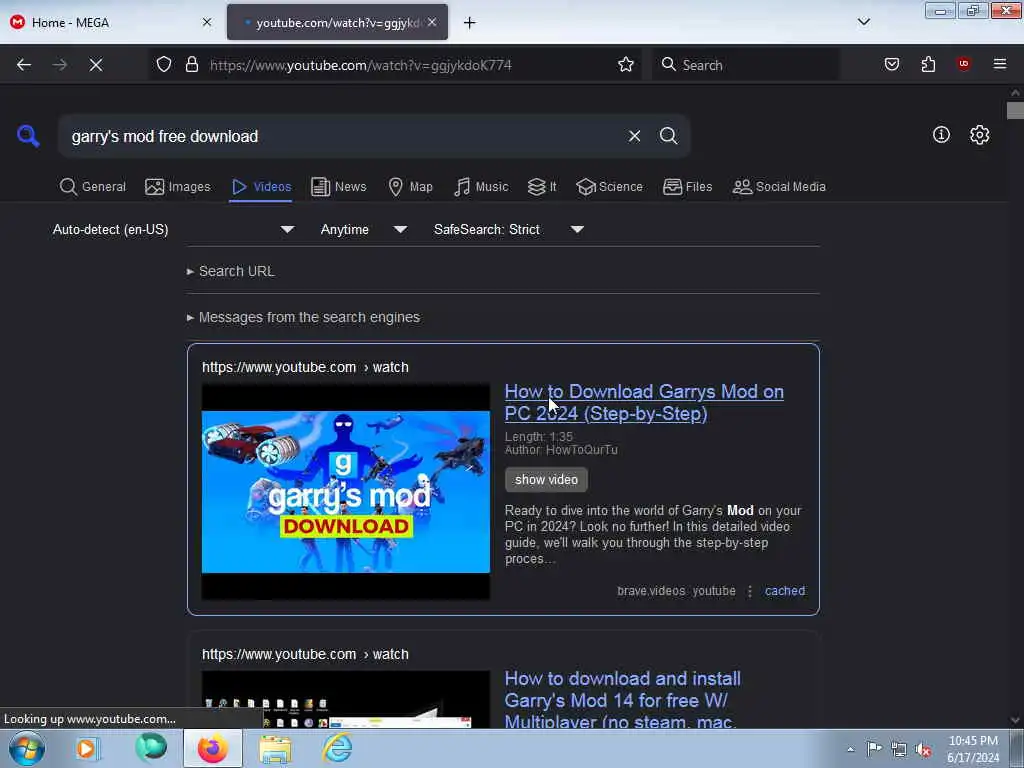This screenshot has width=1024, height=768.
Task: Click the 10:45 PM taskbar clock
Action: pos(973,748)
